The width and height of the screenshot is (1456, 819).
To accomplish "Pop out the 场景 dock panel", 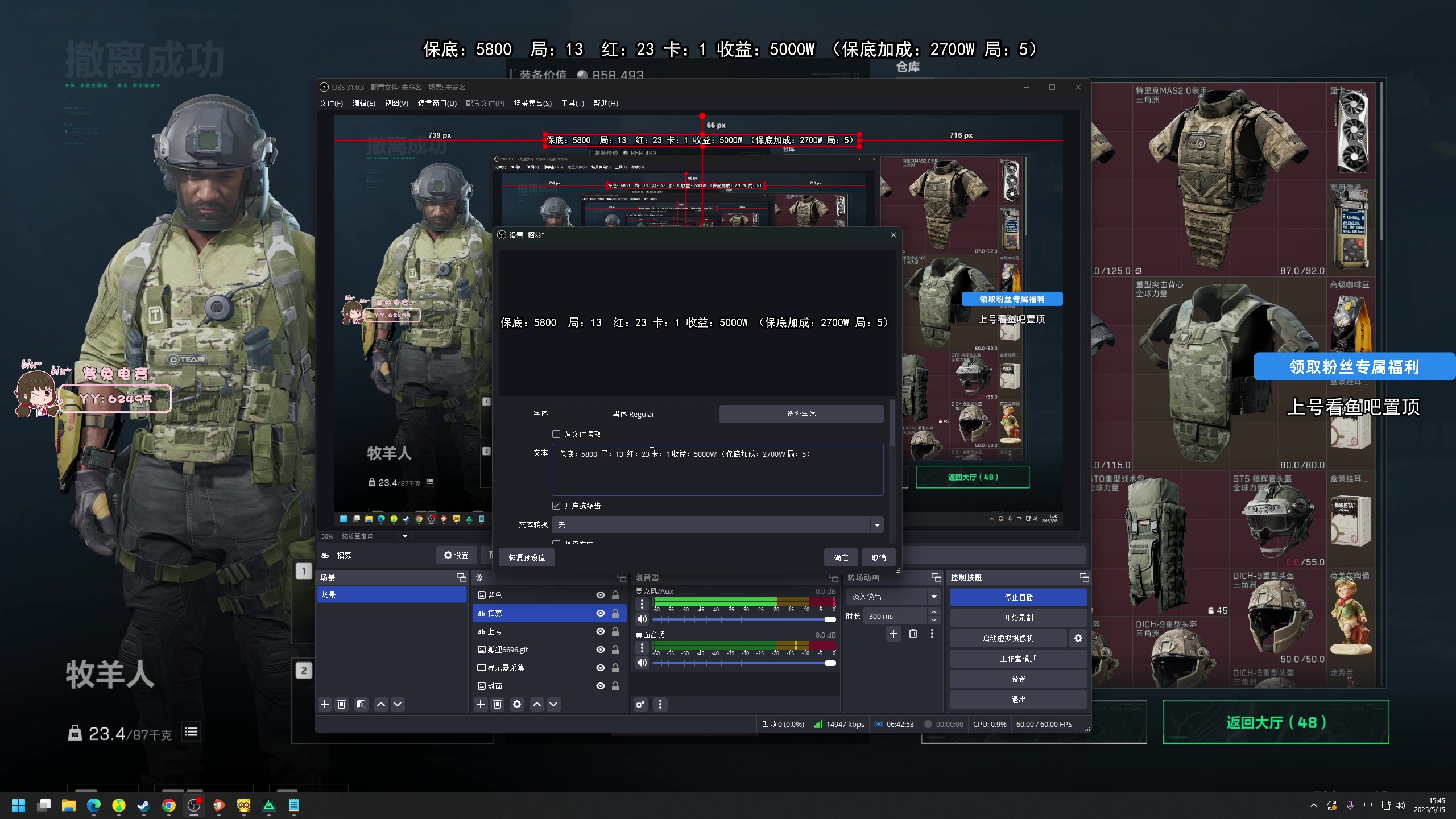I will point(462,577).
